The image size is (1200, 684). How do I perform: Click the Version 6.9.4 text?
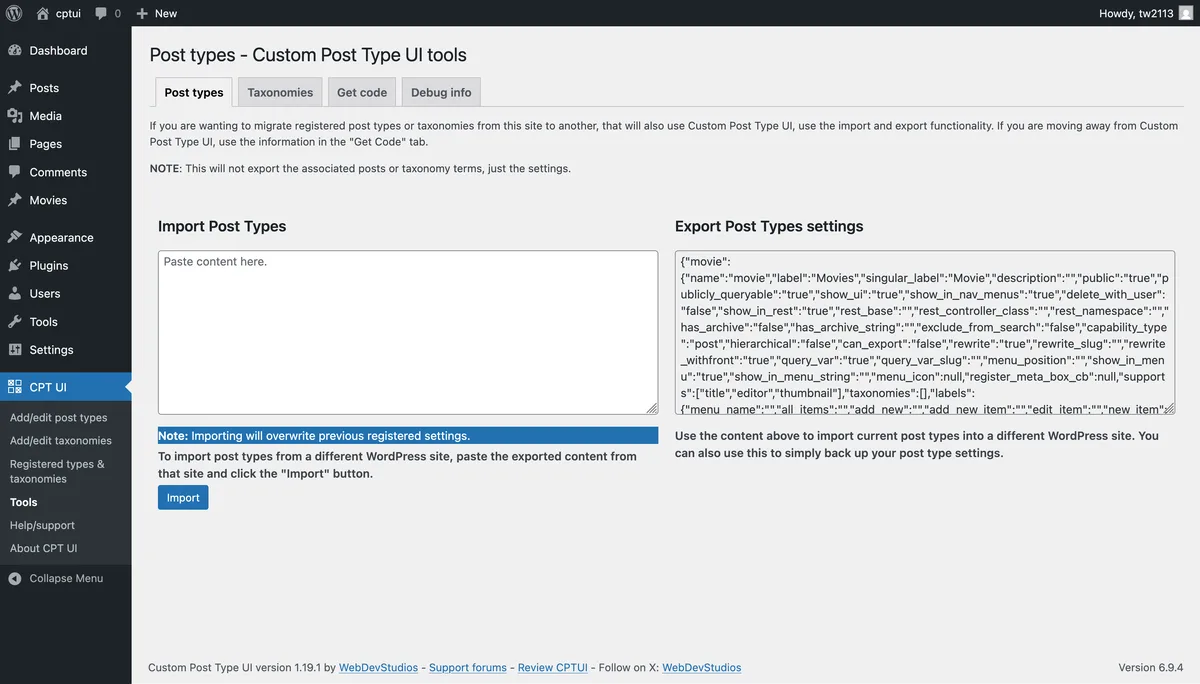pyautogui.click(x=1150, y=667)
